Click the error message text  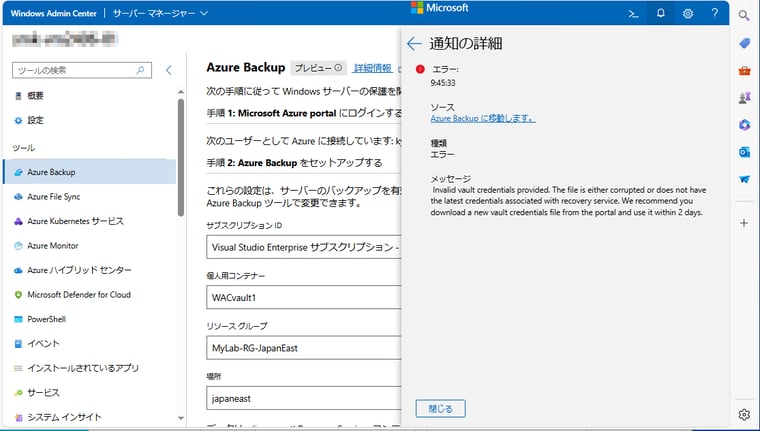(568, 201)
